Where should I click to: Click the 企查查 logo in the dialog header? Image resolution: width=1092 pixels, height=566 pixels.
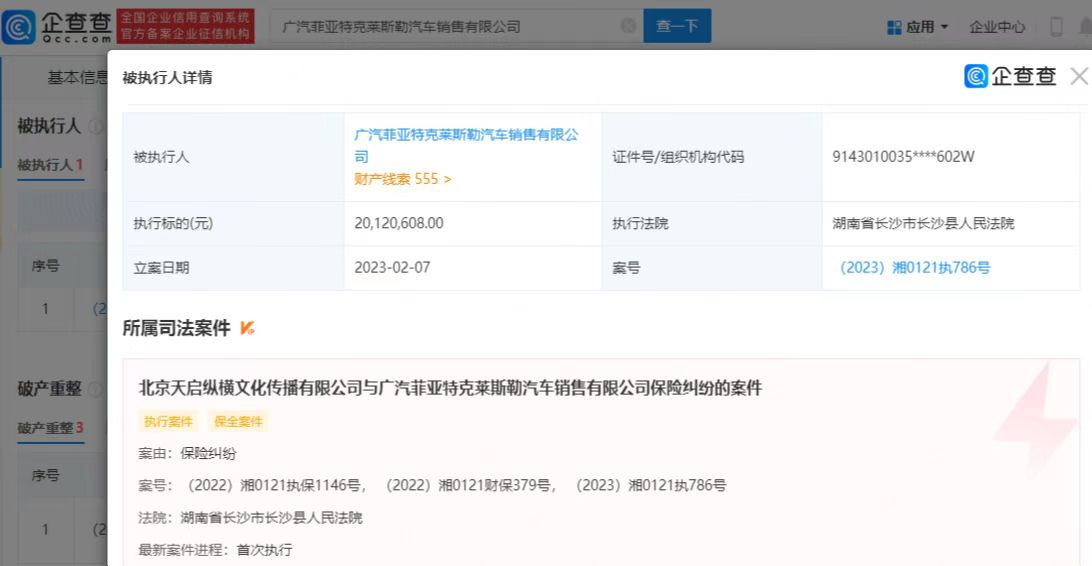coord(1011,76)
